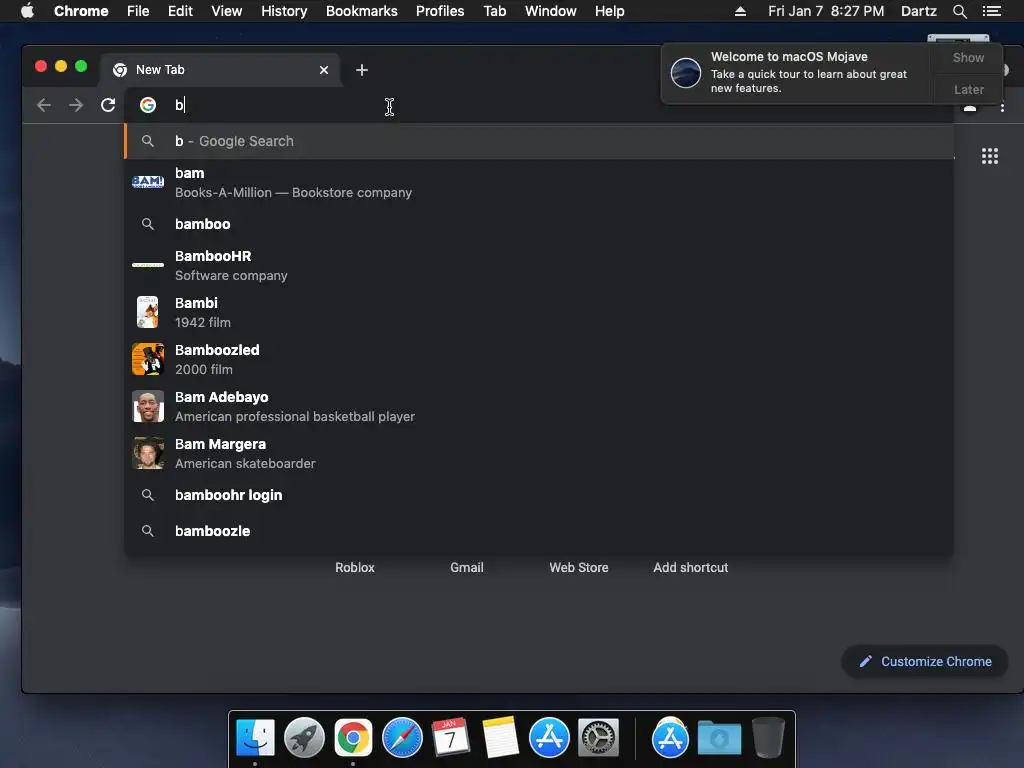Click the Bamboozled film poster thumbnail

pos(148,359)
